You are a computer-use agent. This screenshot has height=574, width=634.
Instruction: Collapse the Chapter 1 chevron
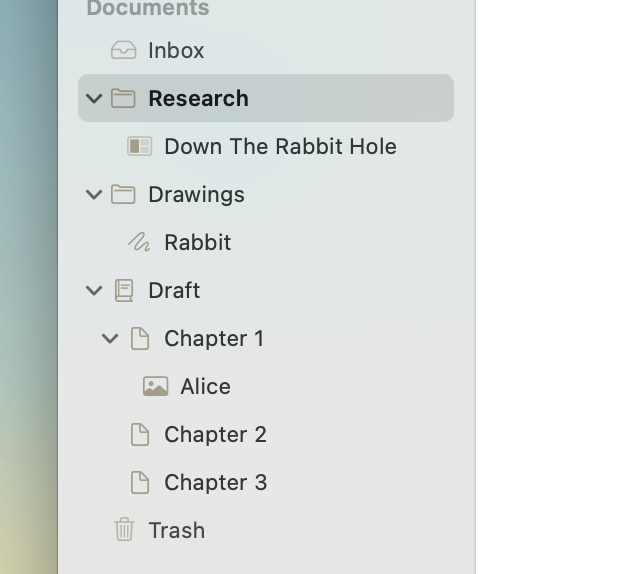click(x=110, y=339)
